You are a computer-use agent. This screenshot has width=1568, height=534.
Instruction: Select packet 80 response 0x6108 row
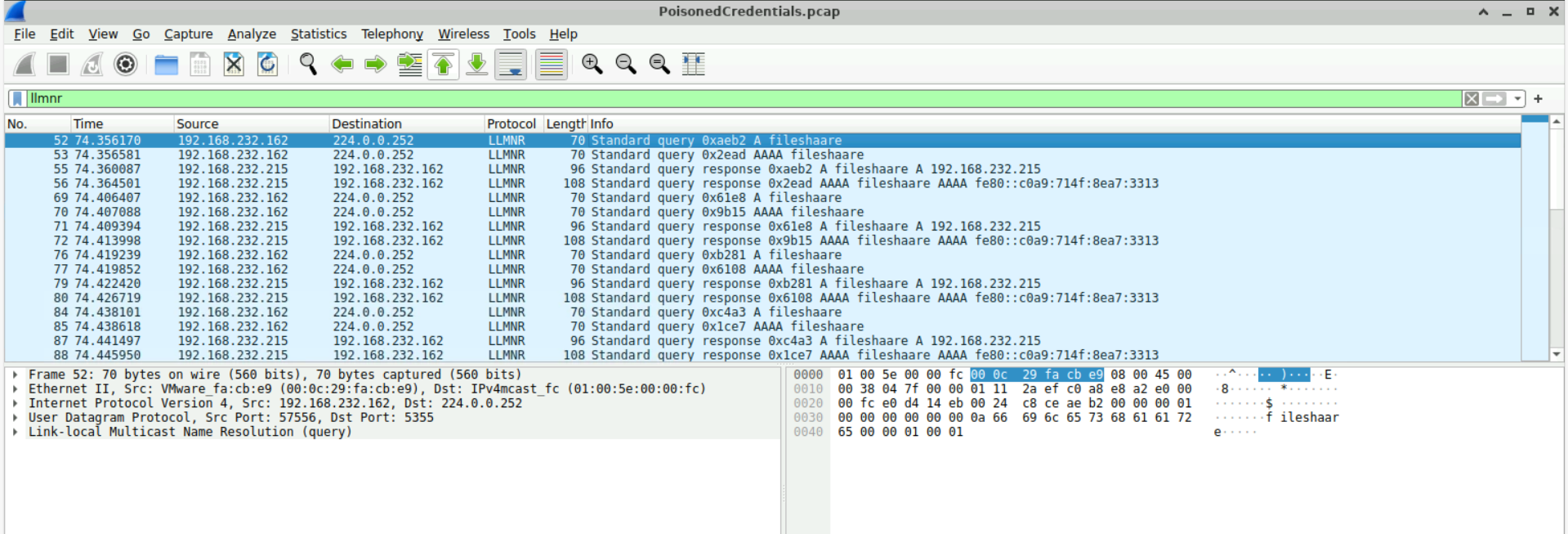pyautogui.click(x=762, y=298)
